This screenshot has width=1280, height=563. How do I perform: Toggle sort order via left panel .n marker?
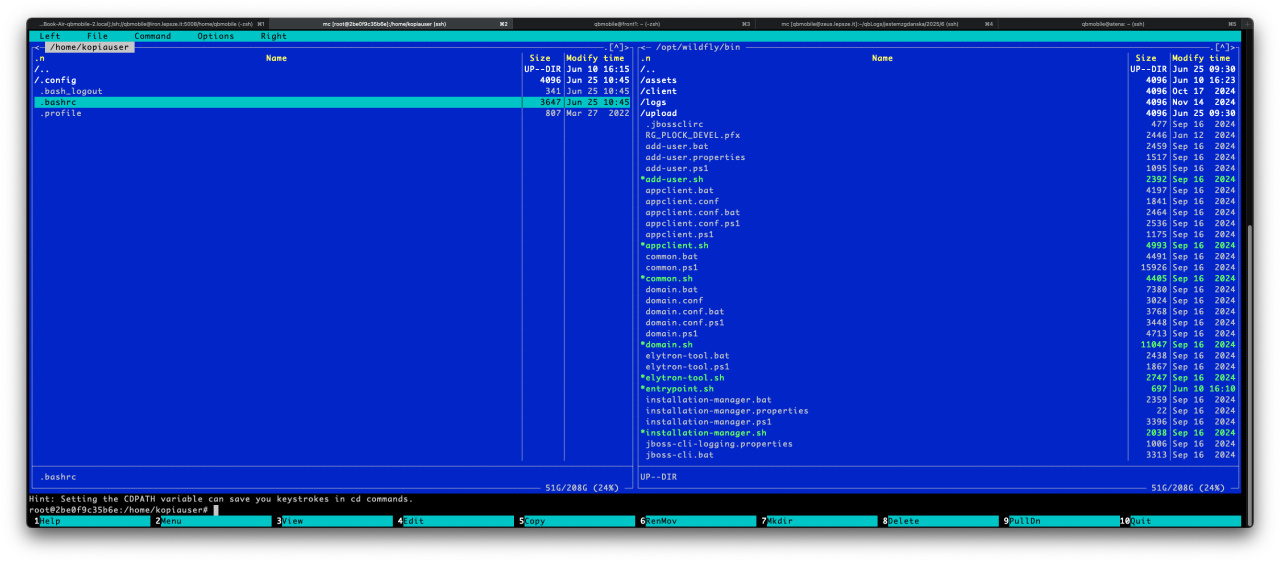39,58
